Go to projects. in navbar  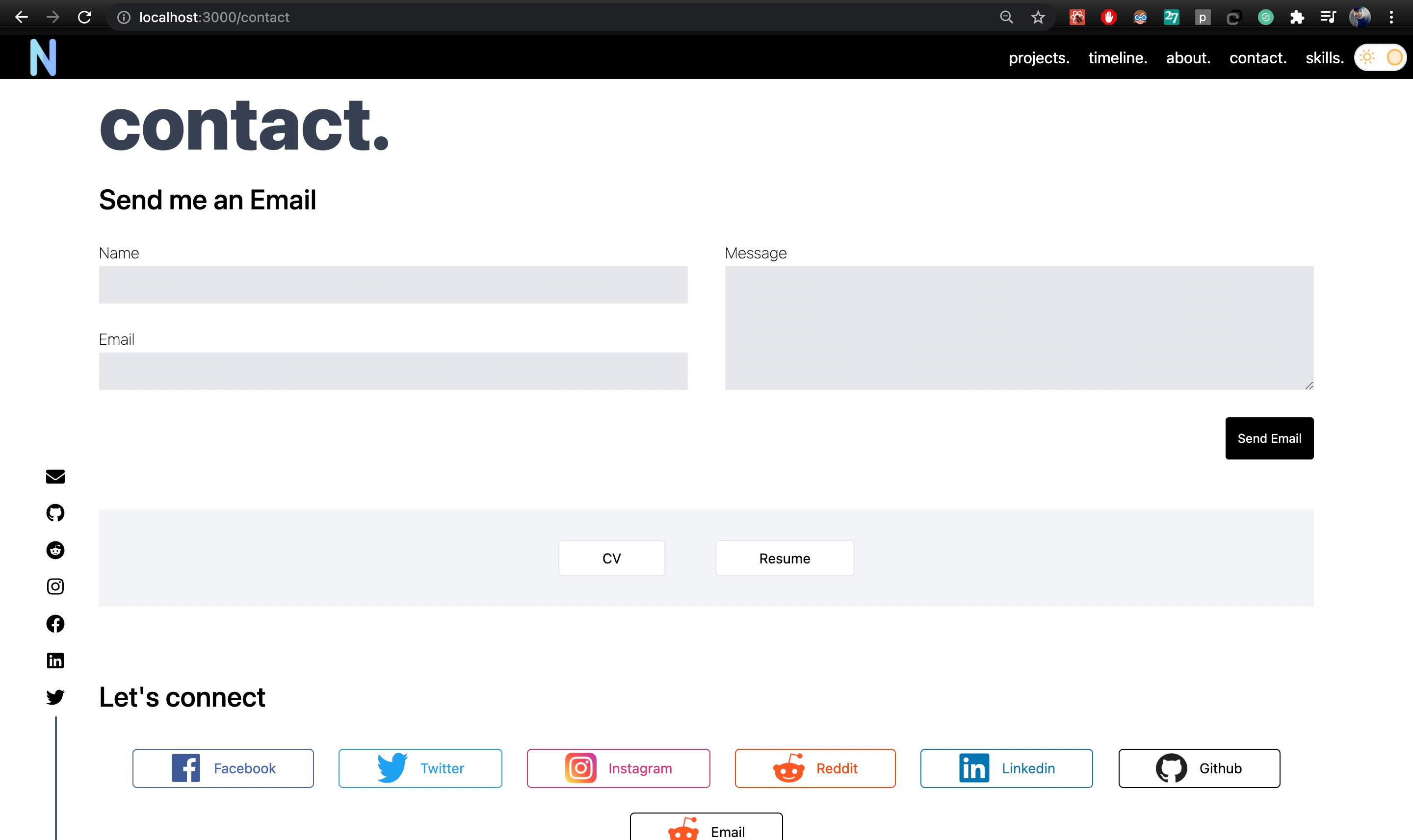tap(1039, 58)
